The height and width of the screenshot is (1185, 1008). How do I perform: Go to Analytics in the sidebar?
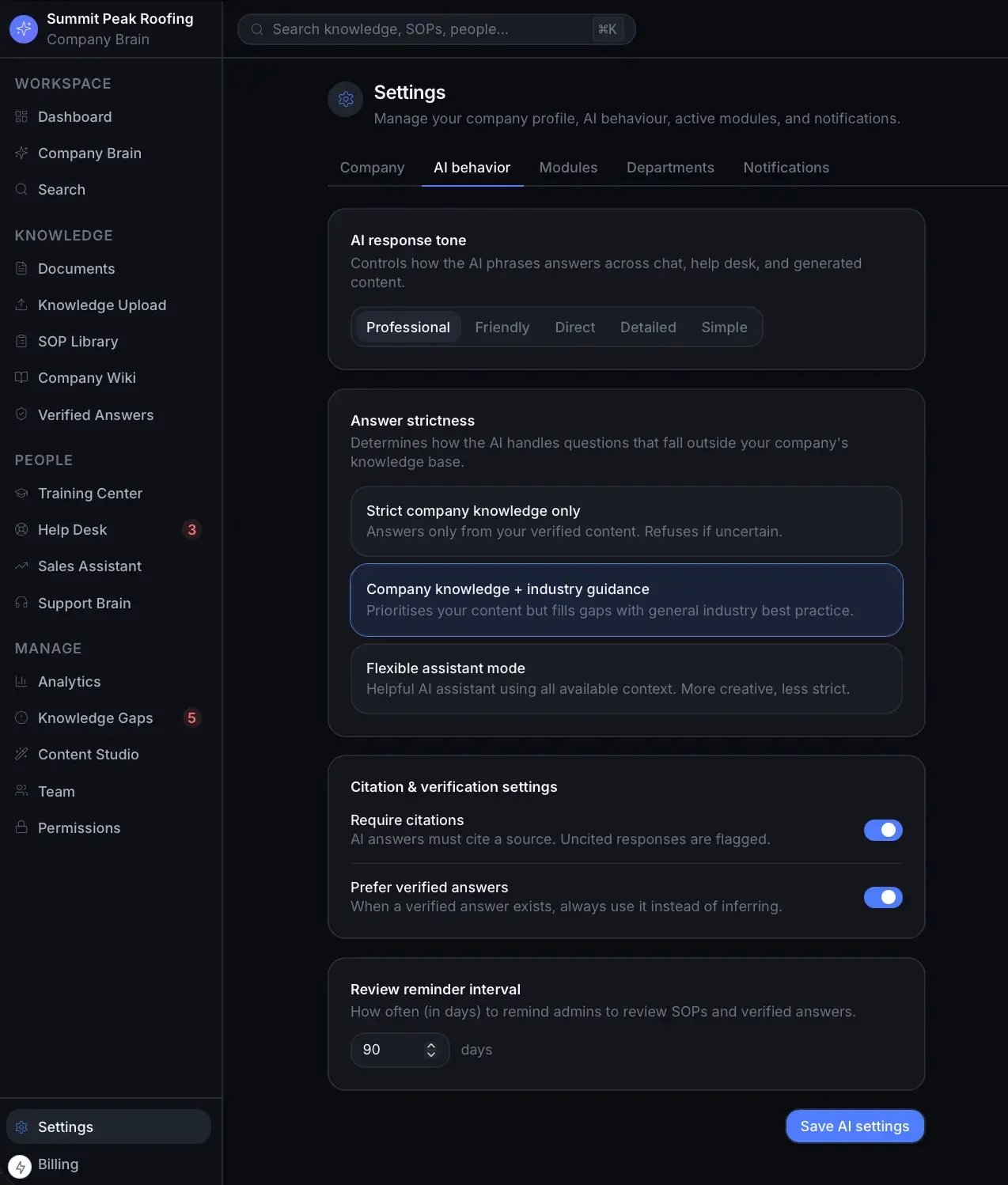(x=108, y=682)
